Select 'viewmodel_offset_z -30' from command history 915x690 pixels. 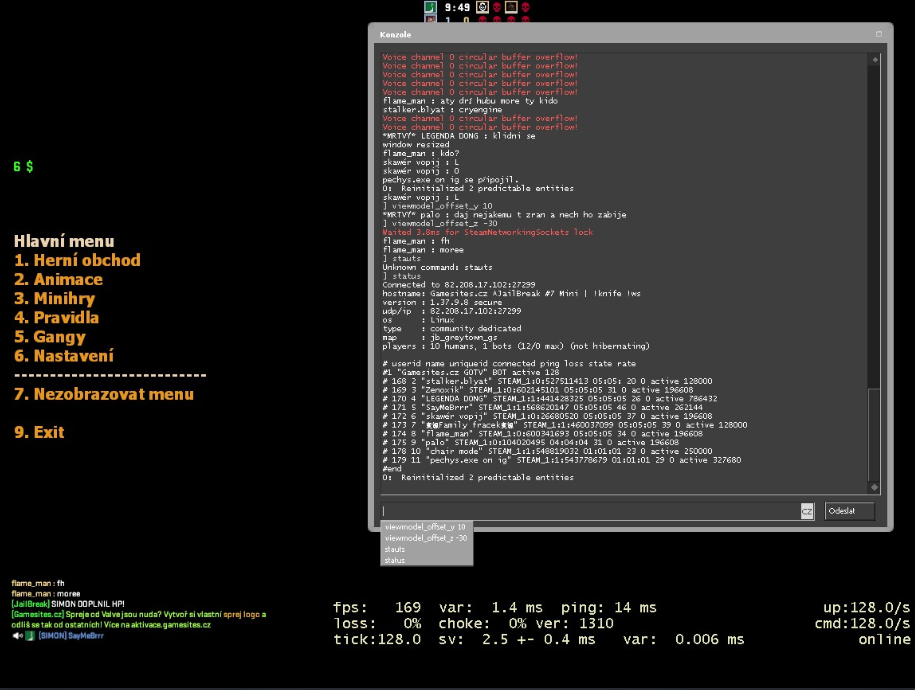426,538
